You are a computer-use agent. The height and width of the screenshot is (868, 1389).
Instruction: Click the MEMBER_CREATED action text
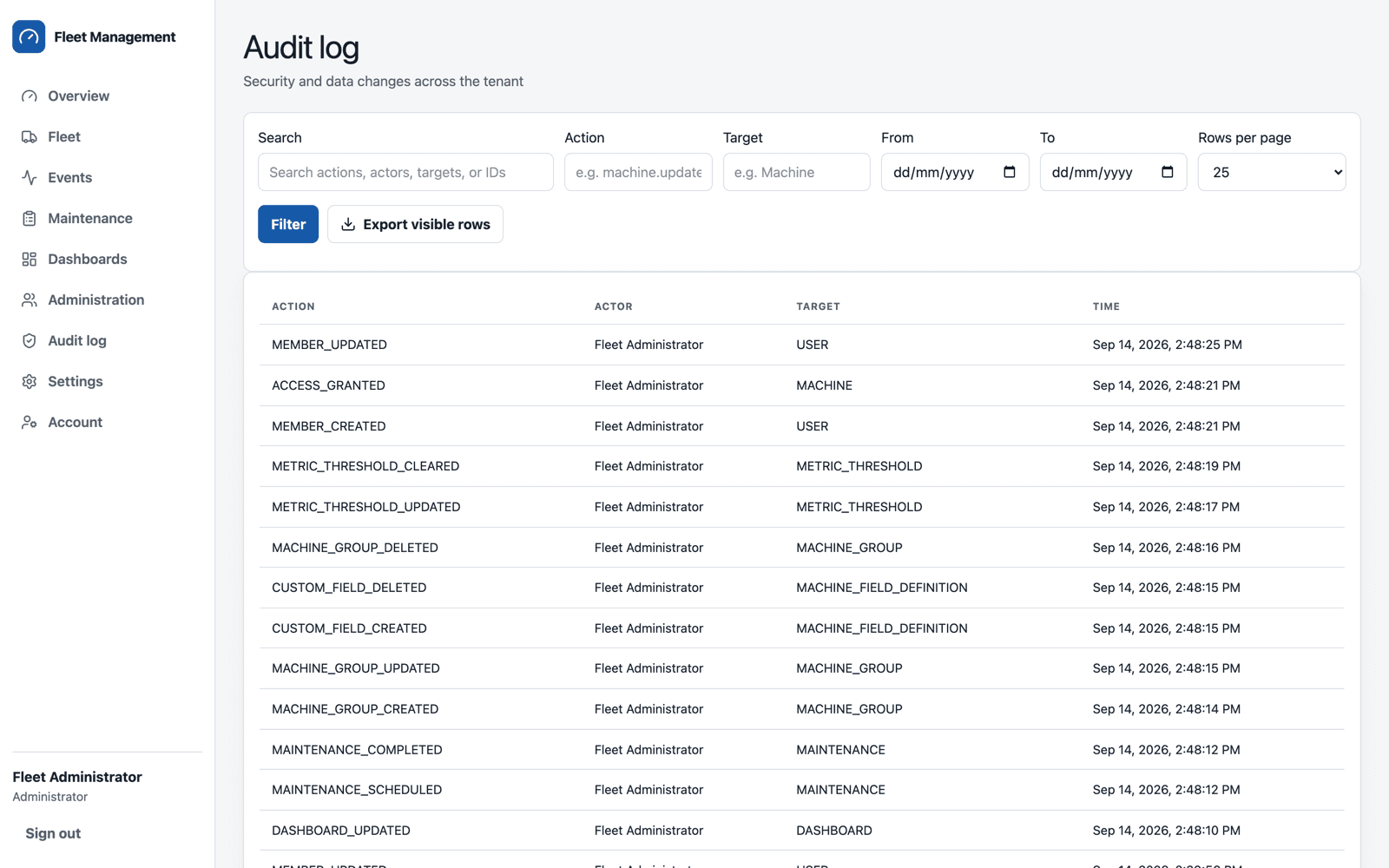coord(329,426)
